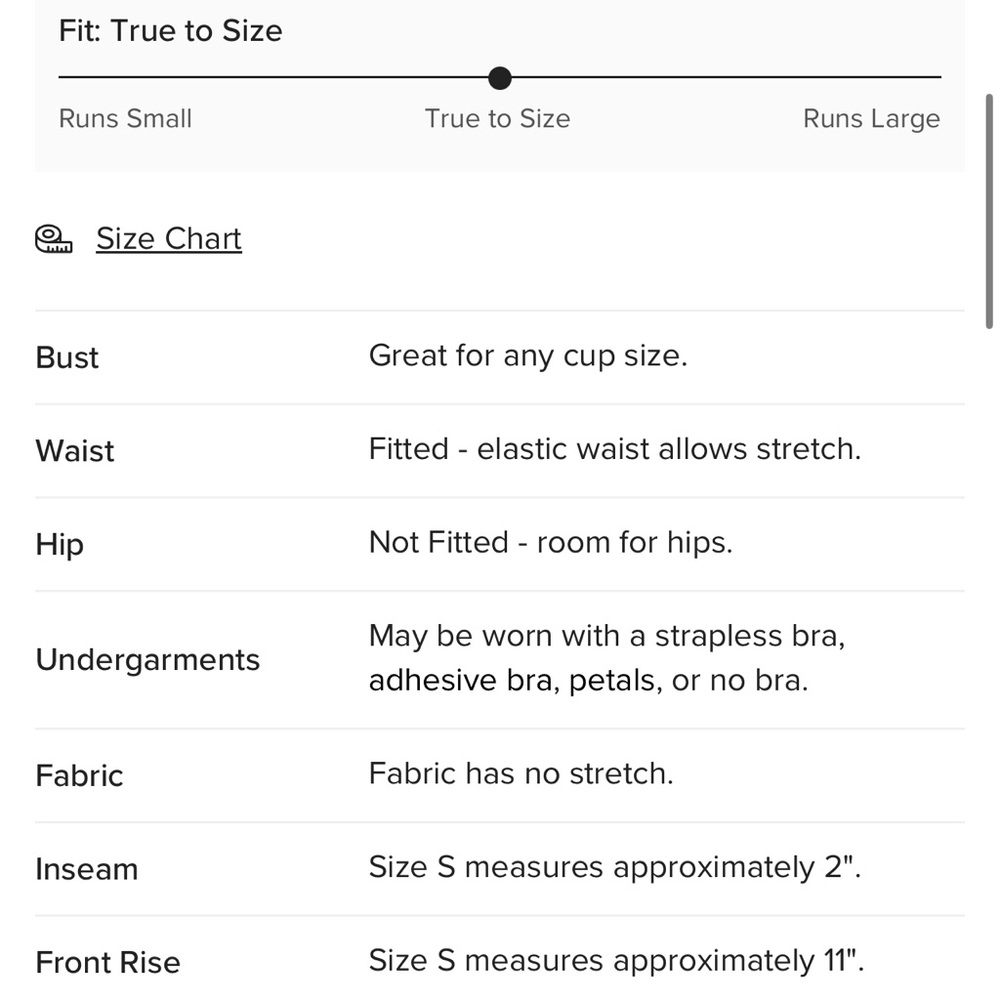Click the strapless bra undergarments description
The height and width of the screenshot is (1000, 1000).
tap(607, 658)
